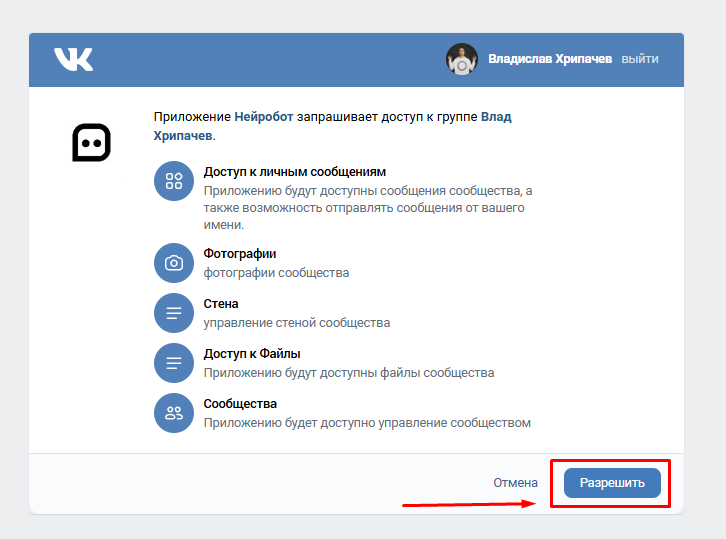The image size is (726, 539).
Task: Open the Нейробот application link
Action: point(263,117)
